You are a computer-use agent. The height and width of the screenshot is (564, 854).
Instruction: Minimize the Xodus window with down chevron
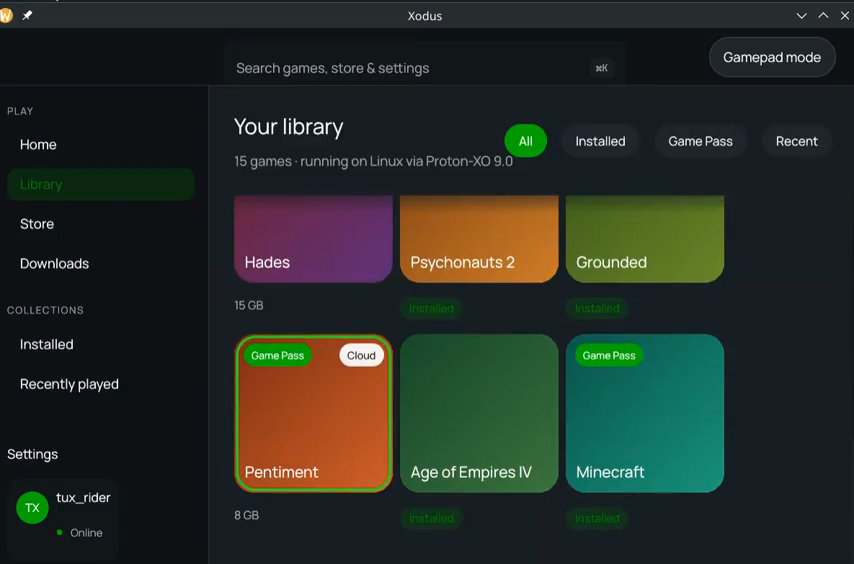pos(802,16)
